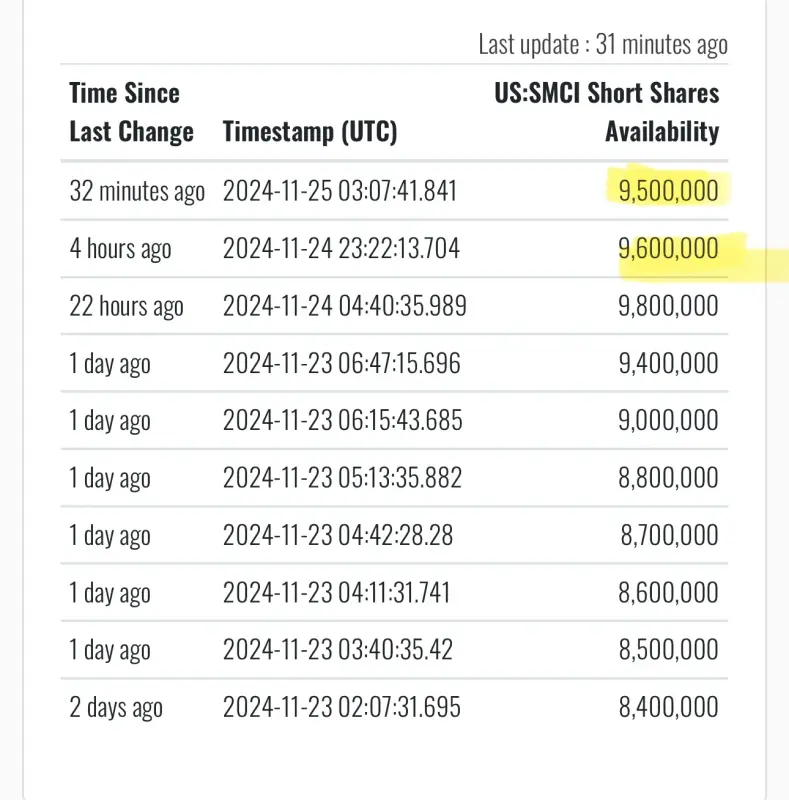Screen dimensions: 789x800
Task: Click the '4 hours ago' cell
Action: pyautogui.click(x=120, y=248)
